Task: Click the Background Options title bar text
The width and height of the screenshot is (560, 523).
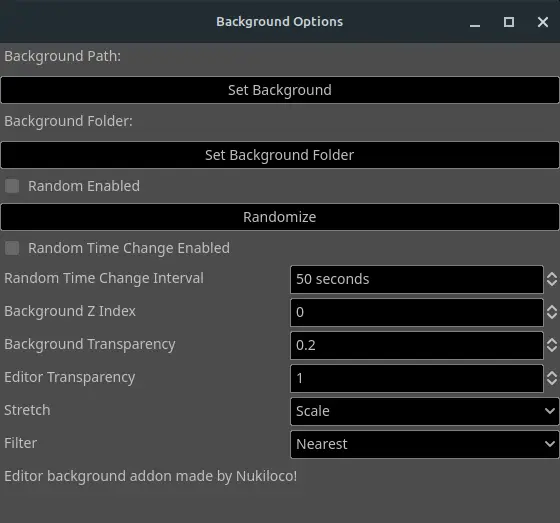Action: (280, 22)
